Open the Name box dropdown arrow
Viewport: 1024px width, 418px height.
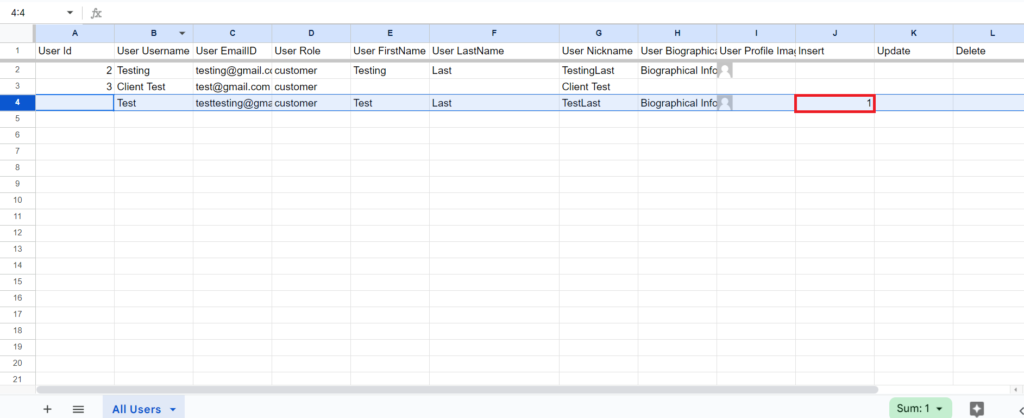click(70, 12)
